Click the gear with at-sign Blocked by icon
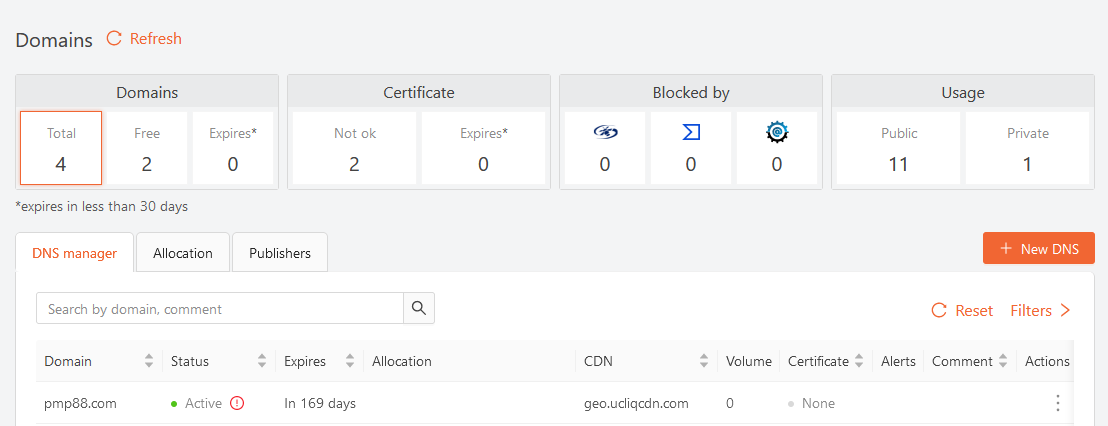The width and height of the screenshot is (1108, 426). (x=777, y=132)
